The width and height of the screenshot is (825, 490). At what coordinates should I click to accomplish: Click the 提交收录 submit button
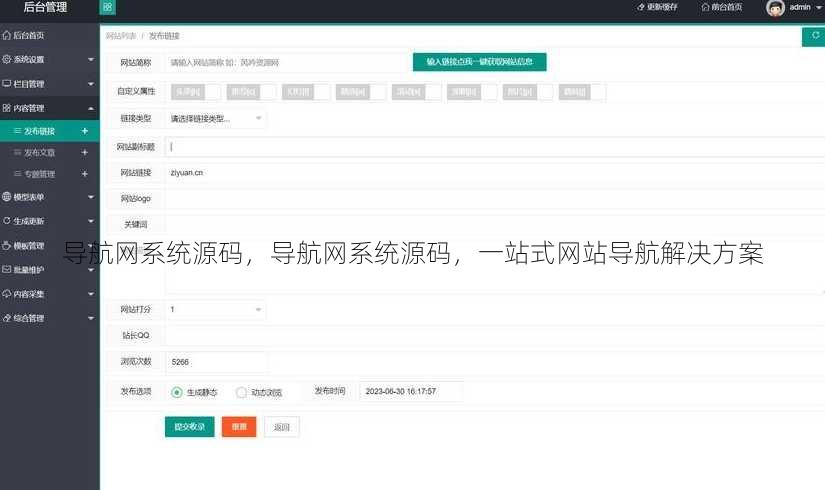[189, 427]
